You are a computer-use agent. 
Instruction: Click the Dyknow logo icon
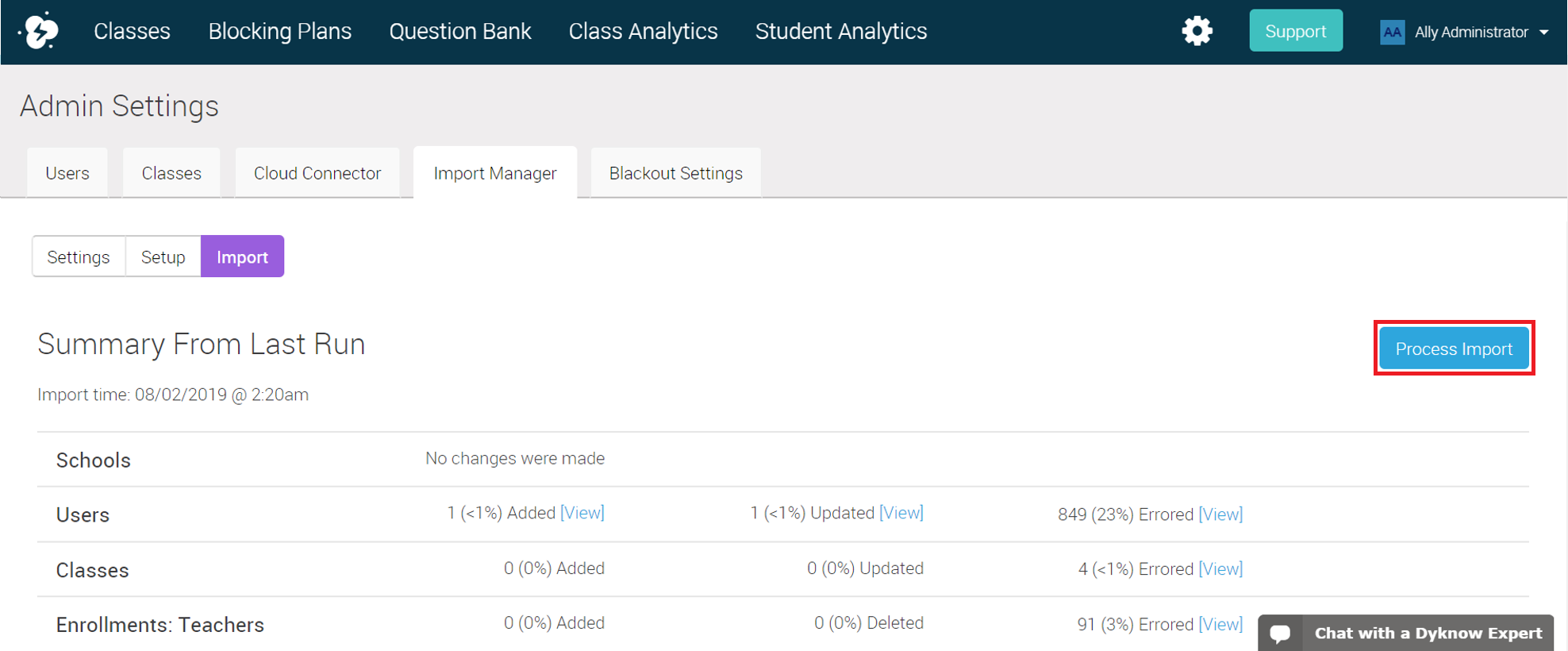[x=40, y=32]
